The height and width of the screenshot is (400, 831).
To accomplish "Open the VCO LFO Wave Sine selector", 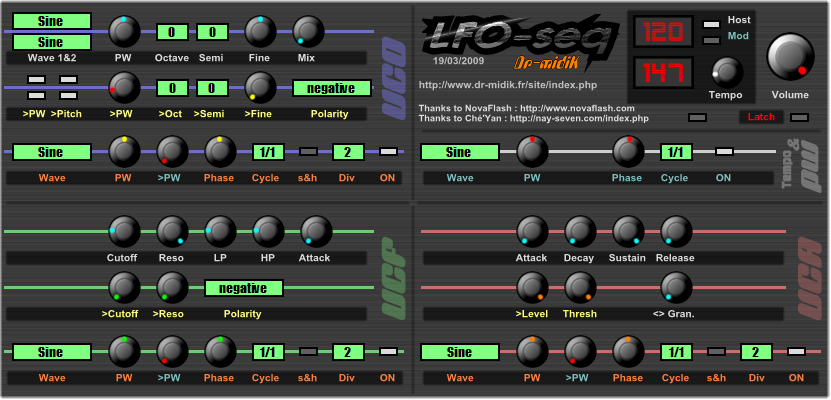I will tap(52, 152).
